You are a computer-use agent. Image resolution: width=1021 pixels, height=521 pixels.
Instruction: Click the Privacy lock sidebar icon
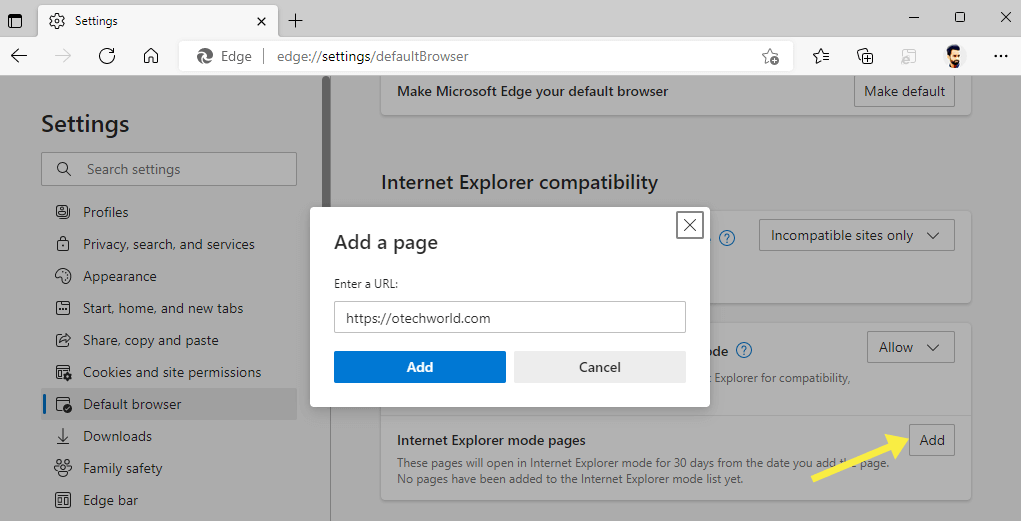pos(63,244)
